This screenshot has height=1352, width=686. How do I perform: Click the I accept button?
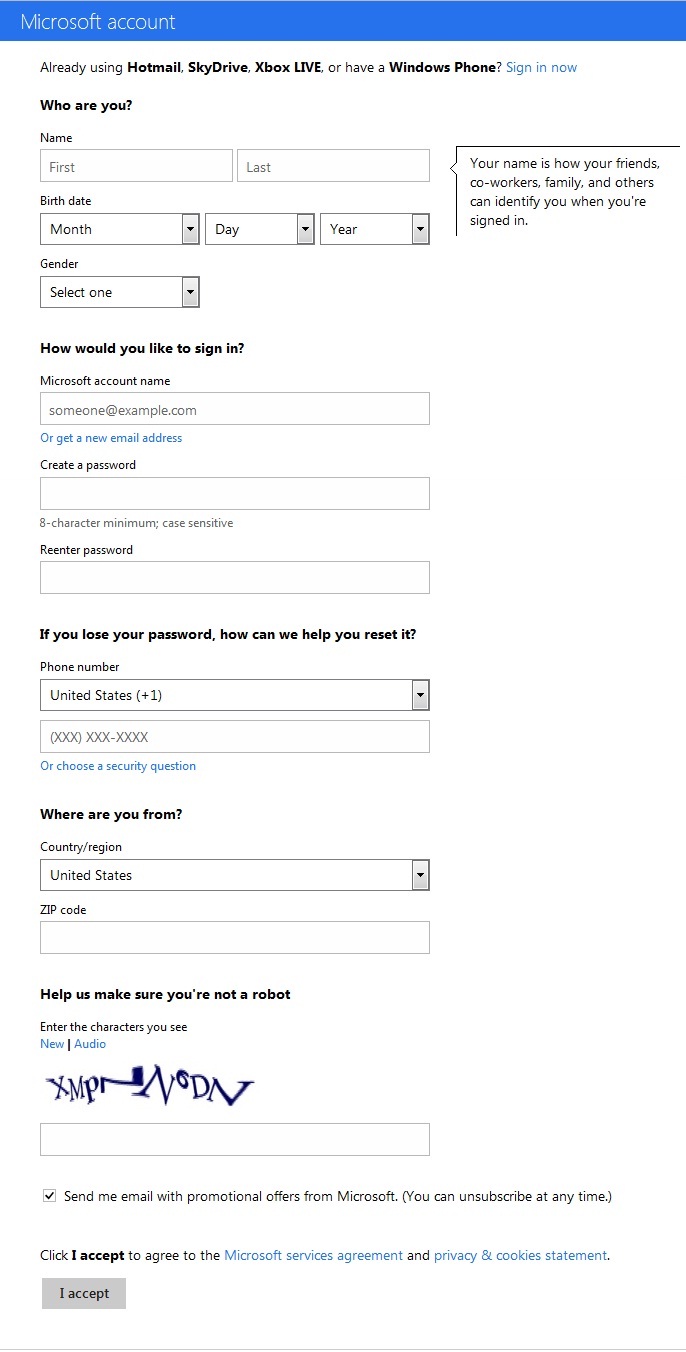[84, 1293]
